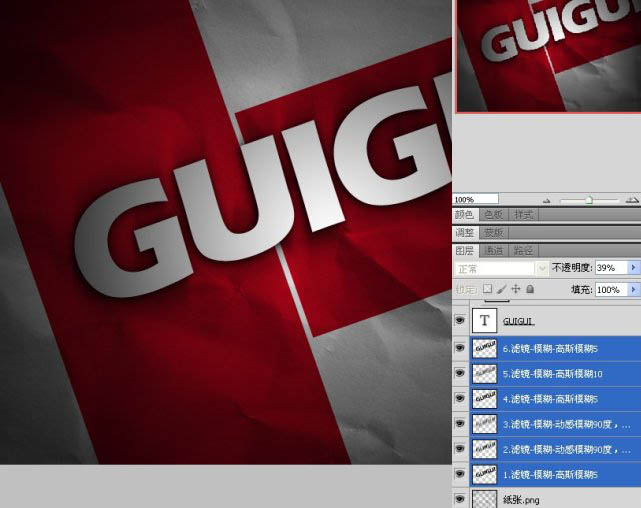Image resolution: width=641 pixels, height=508 pixels.
Task: Click the 不透明度 39% input field
Action: tap(611, 268)
